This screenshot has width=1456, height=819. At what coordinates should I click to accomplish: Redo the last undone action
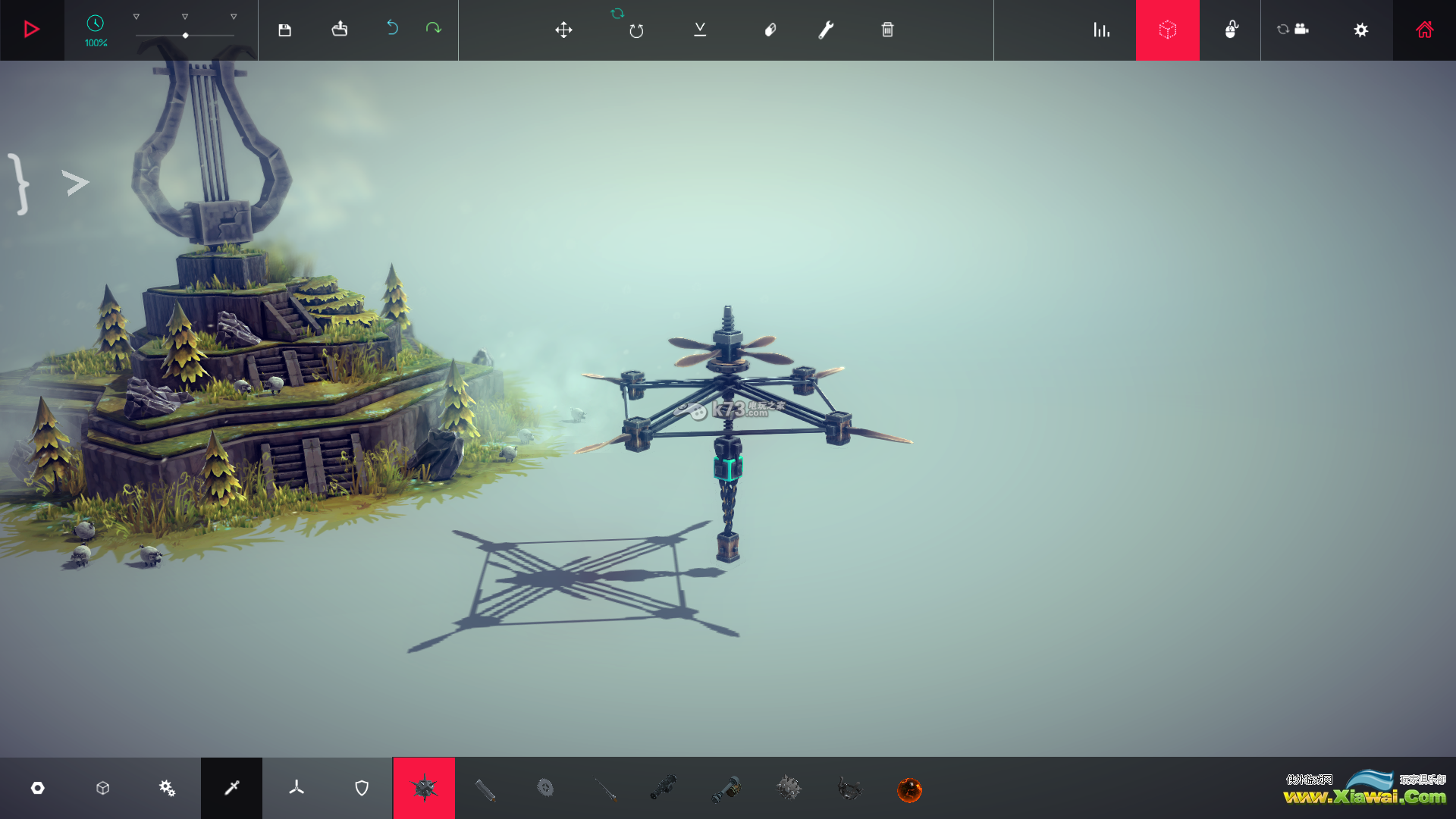433,28
